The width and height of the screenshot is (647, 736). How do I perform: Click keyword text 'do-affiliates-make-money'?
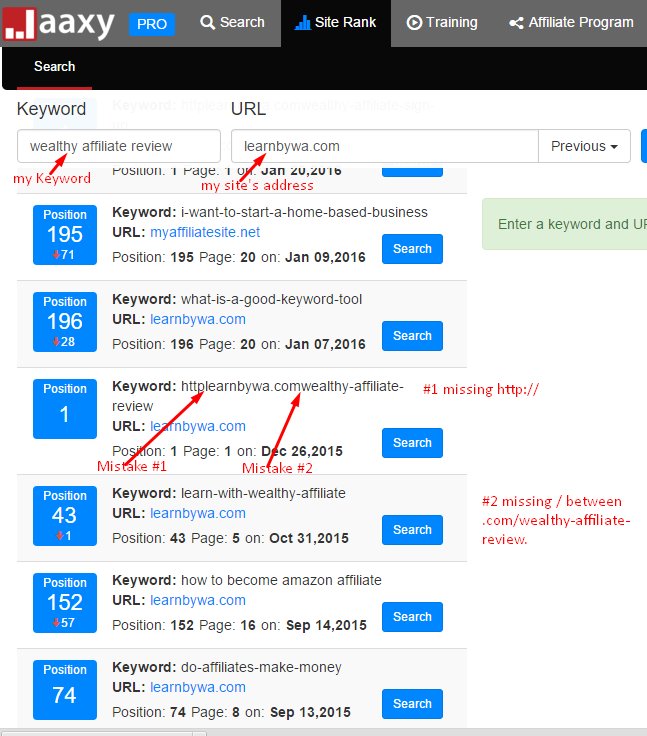(261, 667)
